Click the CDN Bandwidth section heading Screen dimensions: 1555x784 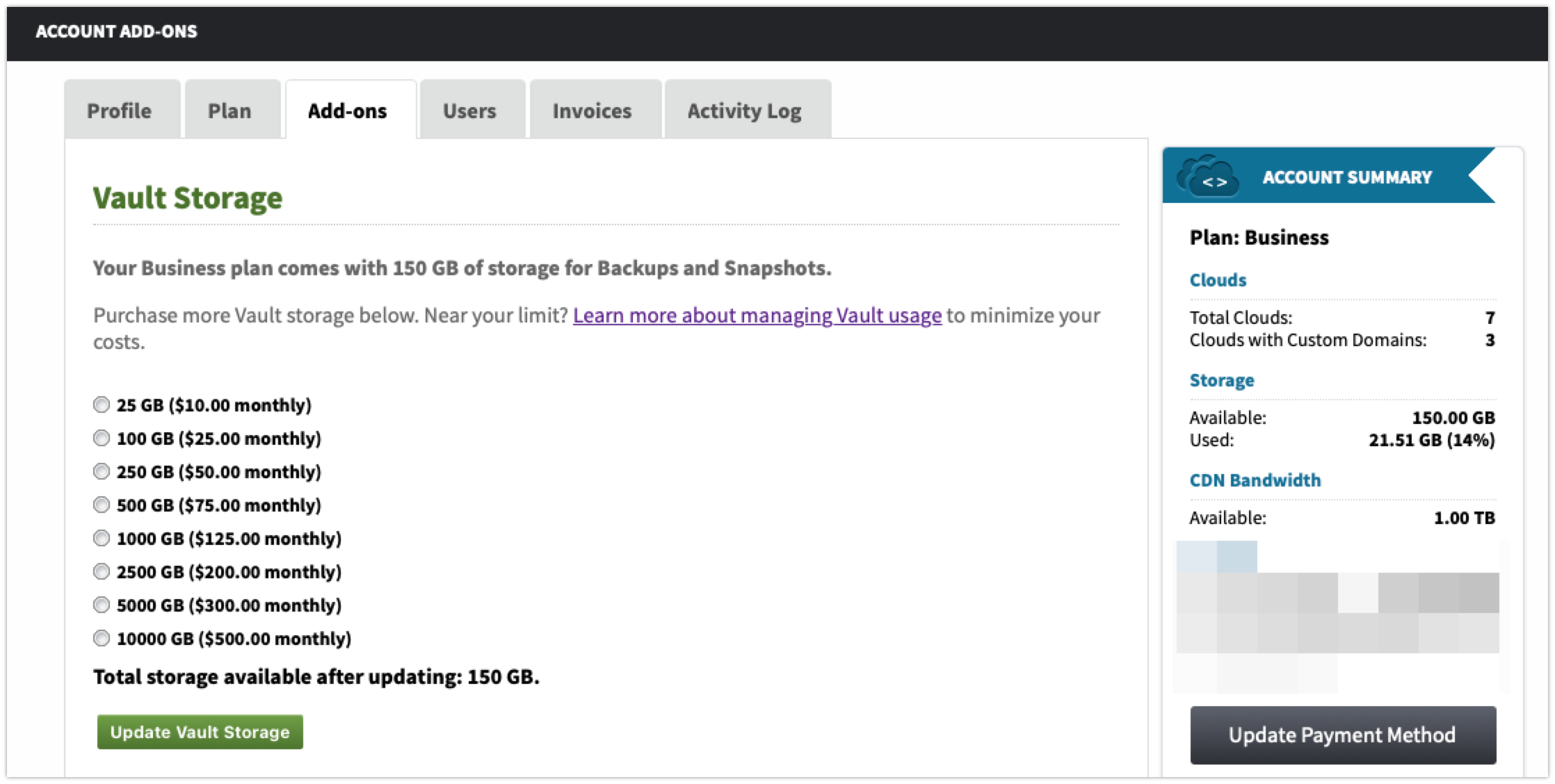point(1255,480)
